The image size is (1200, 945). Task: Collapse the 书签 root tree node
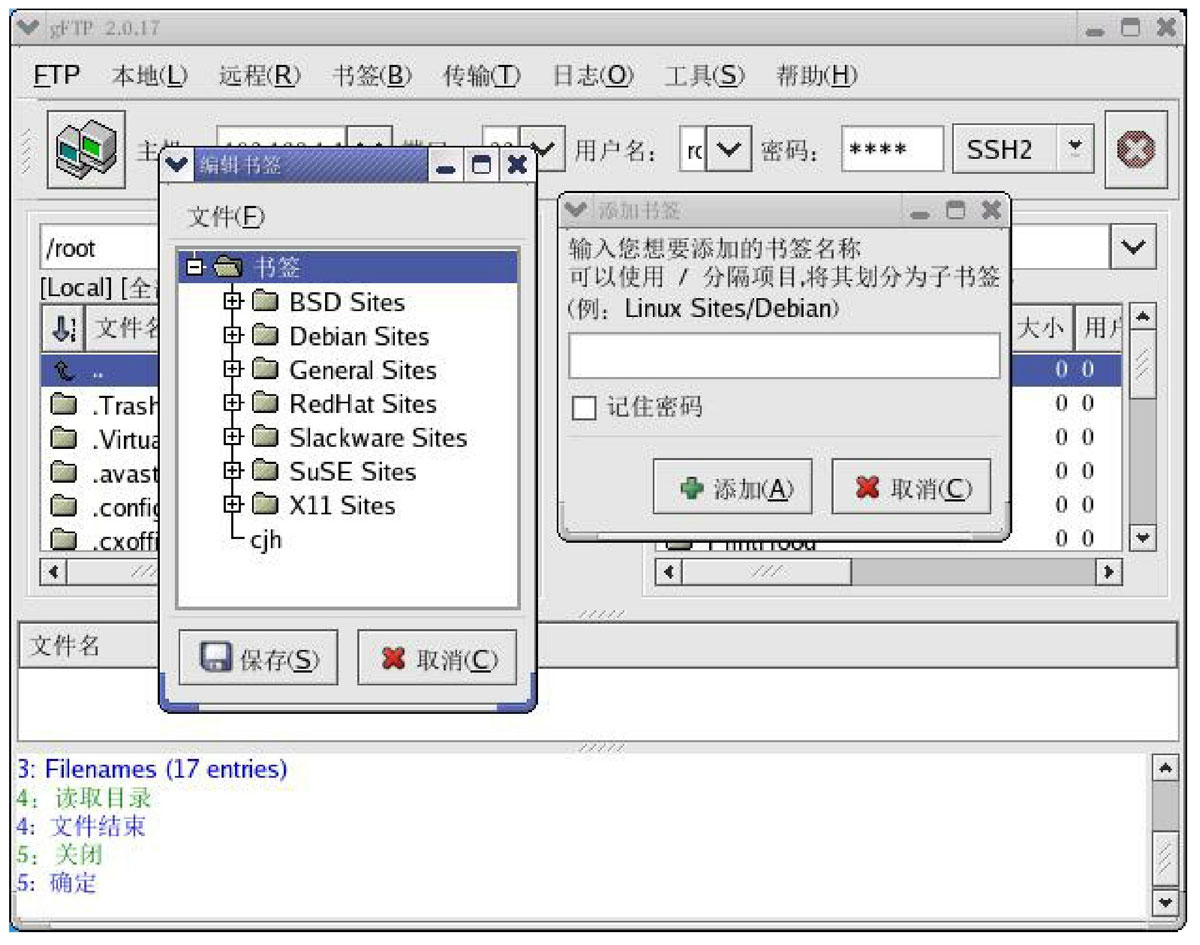pos(195,267)
